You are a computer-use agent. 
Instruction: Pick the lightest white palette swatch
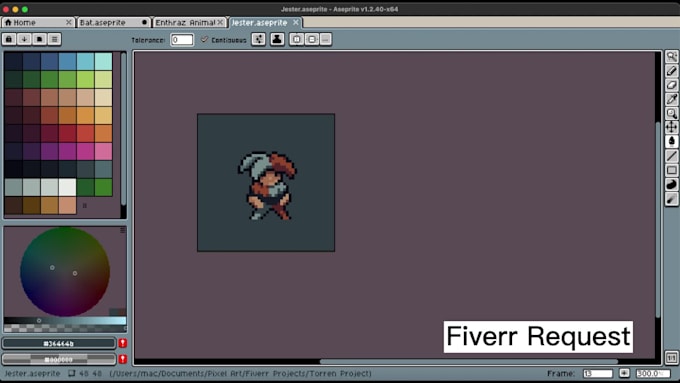pyautogui.click(x=68, y=187)
